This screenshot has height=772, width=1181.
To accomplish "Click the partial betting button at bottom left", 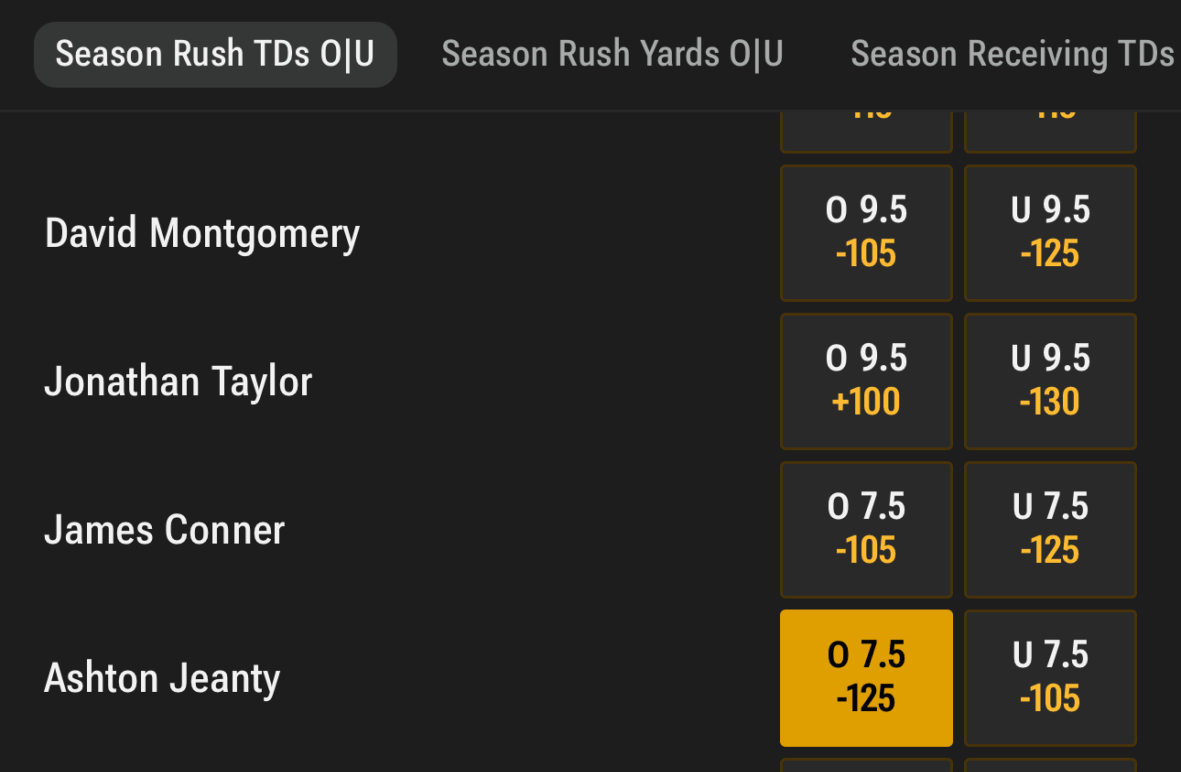I will point(866,765).
